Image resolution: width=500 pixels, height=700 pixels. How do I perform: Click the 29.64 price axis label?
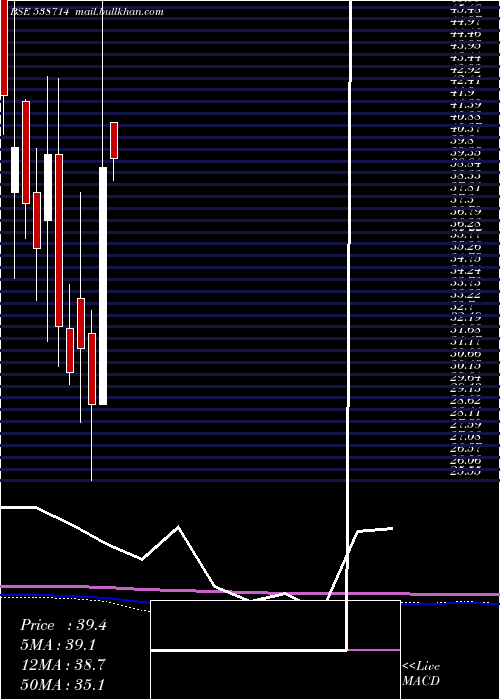[x=466, y=378]
